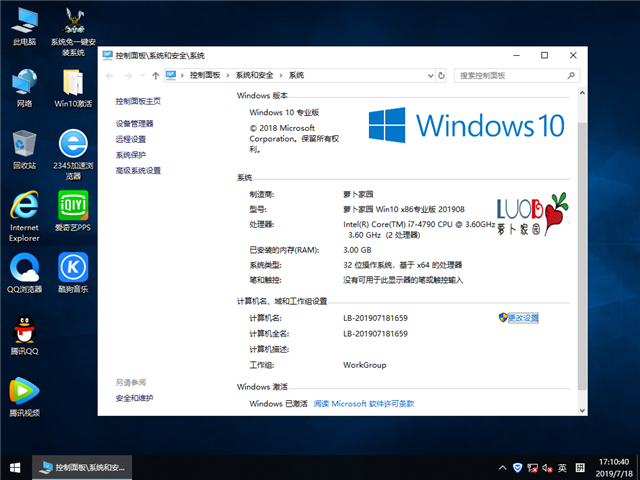Click 高级系统设置 in the sidebar
This screenshot has width=640, height=480.
[x=138, y=171]
